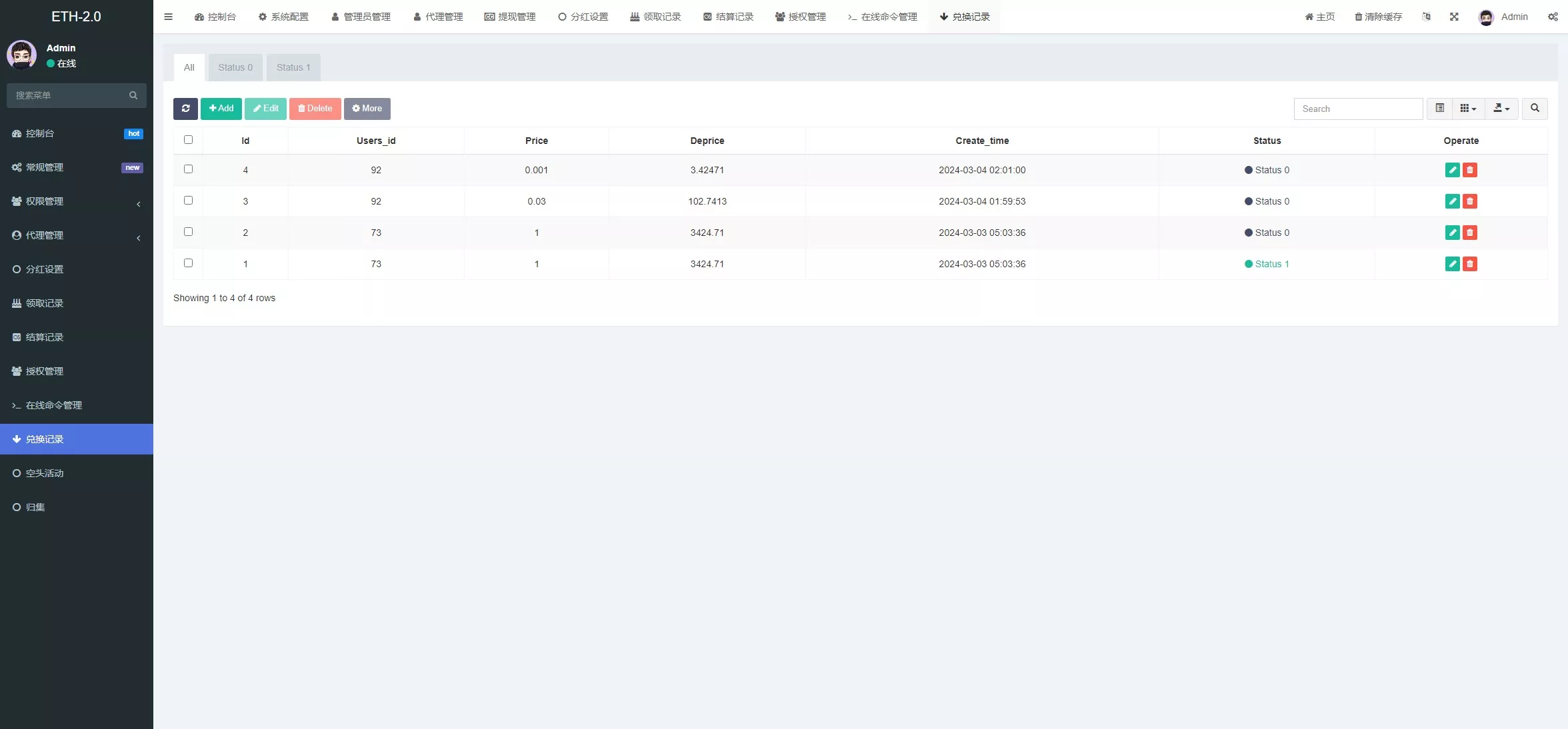Toggle the card view list icon
The height and width of the screenshot is (729, 1568).
(1440, 109)
